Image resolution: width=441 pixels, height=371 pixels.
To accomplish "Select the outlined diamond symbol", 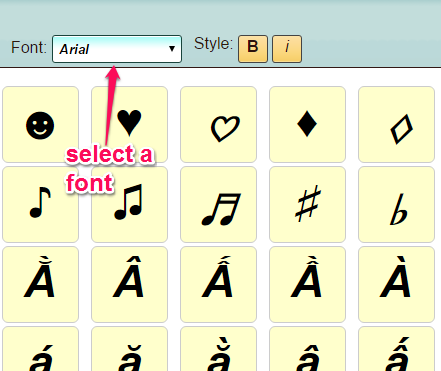I will click(396, 125).
